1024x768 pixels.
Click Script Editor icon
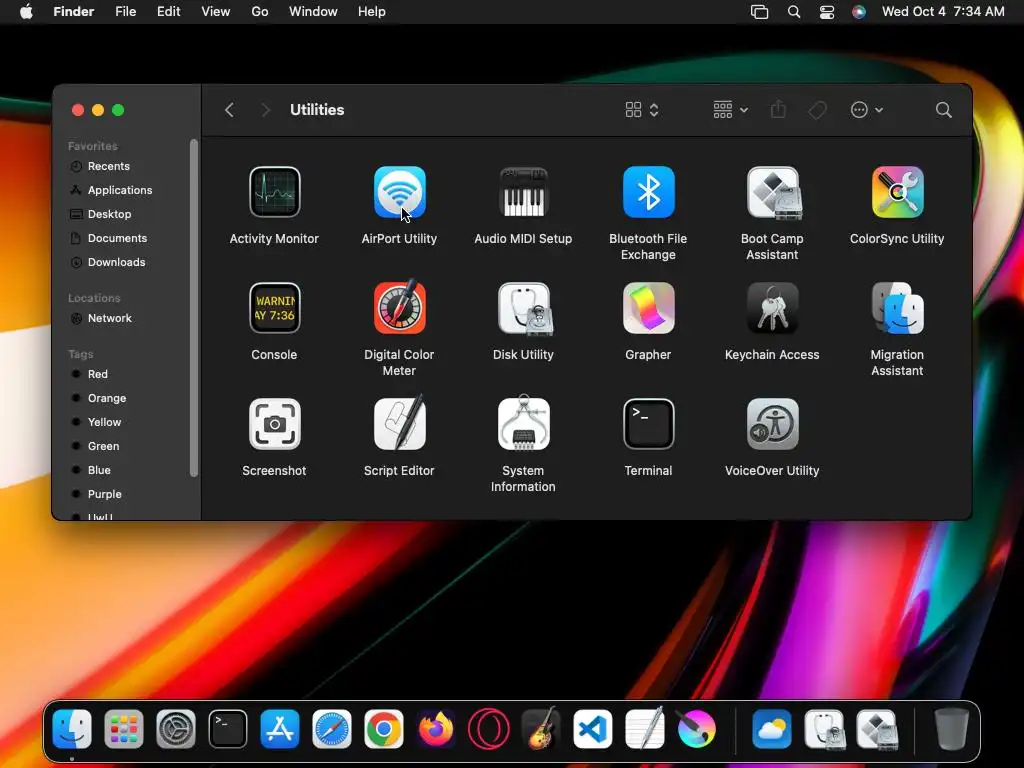tap(399, 423)
